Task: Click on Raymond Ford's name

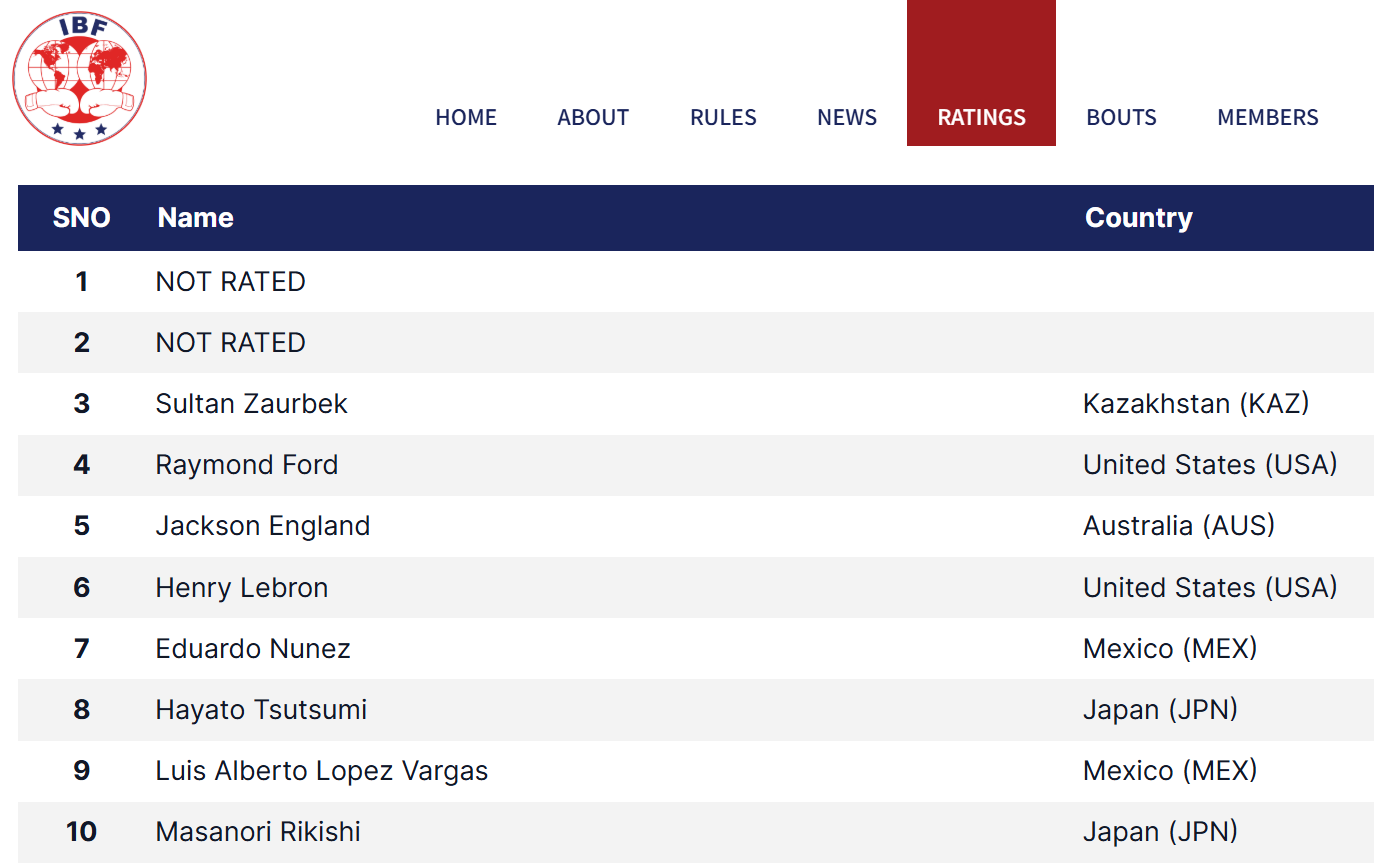Action: [x=247, y=465]
